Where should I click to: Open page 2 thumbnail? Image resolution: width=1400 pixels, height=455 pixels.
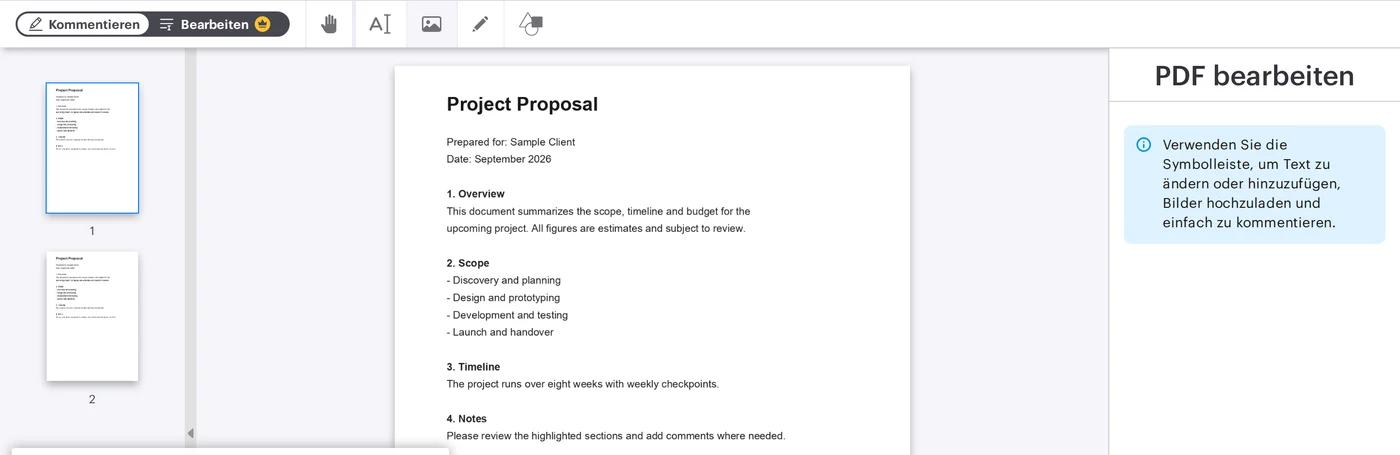coord(92,316)
